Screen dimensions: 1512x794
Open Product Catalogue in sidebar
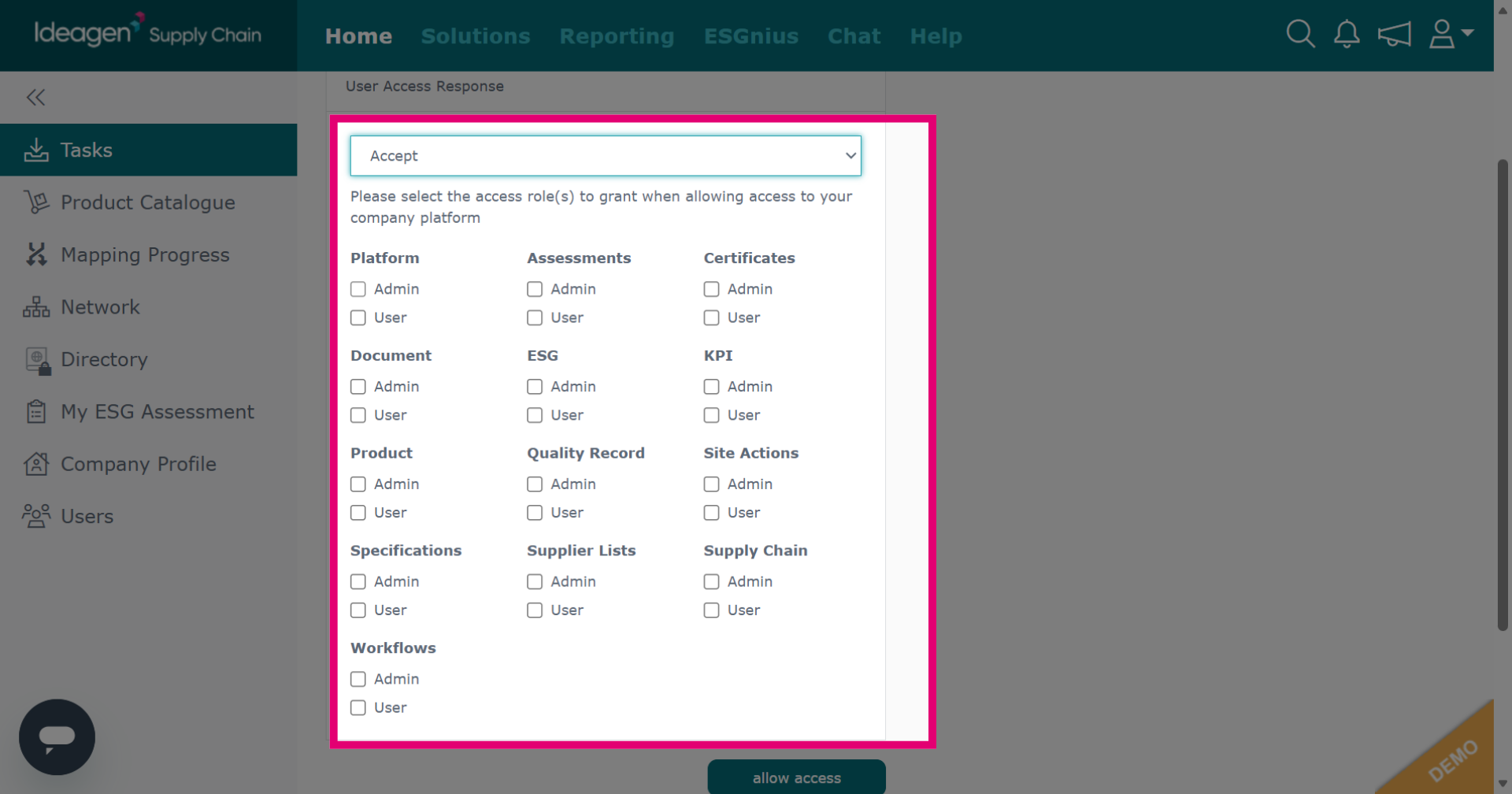(148, 202)
